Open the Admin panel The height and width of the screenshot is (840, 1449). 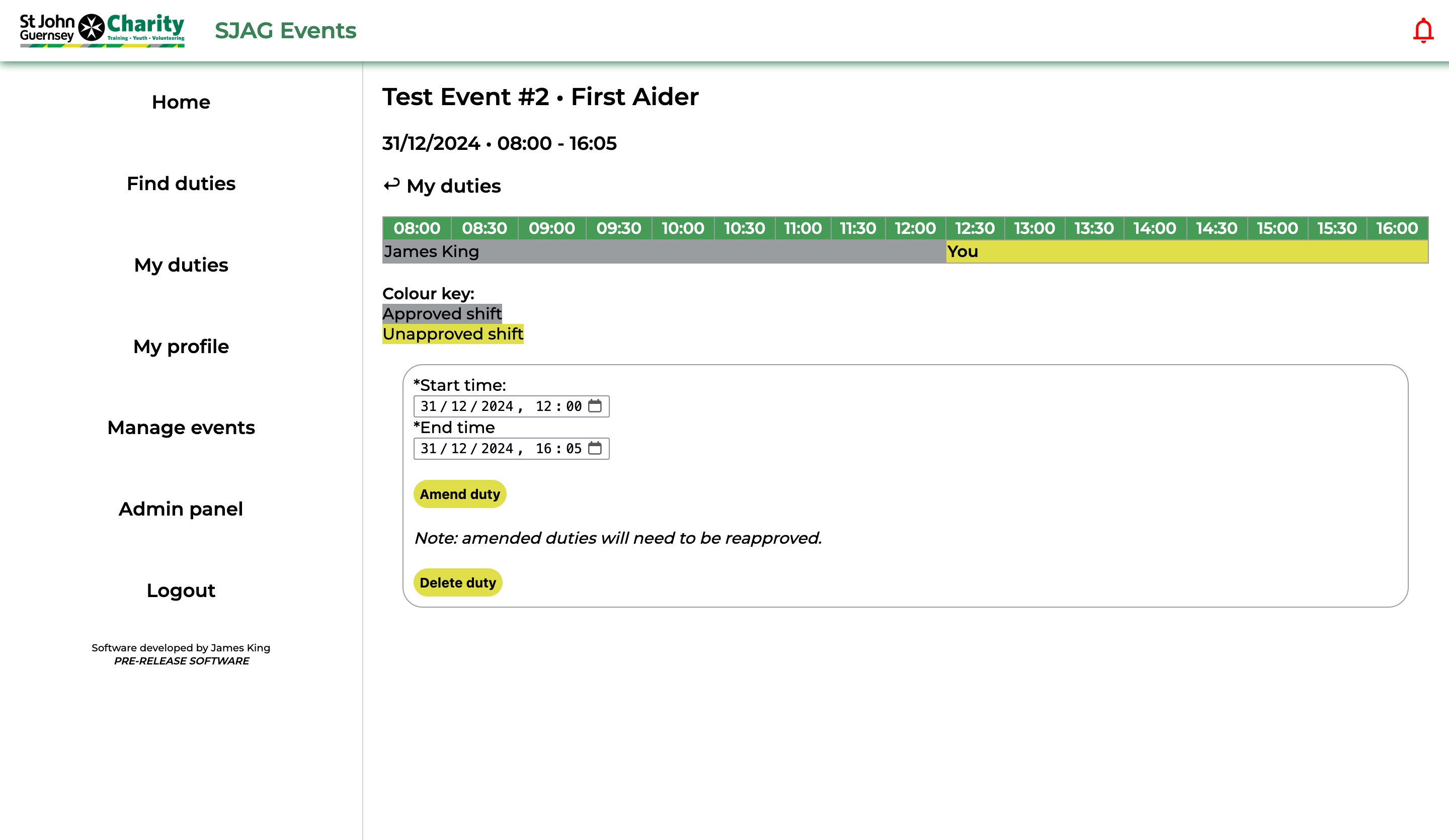click(x=181, y=509)
